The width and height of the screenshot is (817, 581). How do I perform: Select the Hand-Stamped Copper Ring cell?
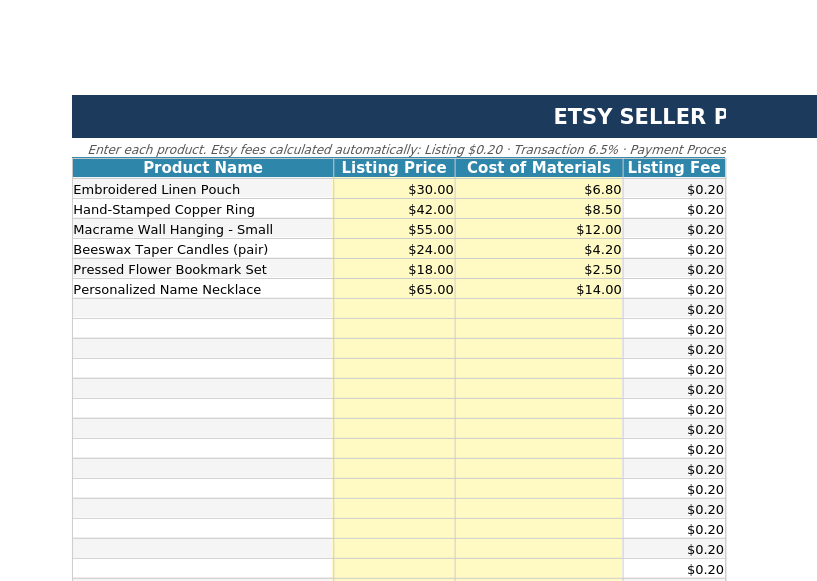click(203, 209)
